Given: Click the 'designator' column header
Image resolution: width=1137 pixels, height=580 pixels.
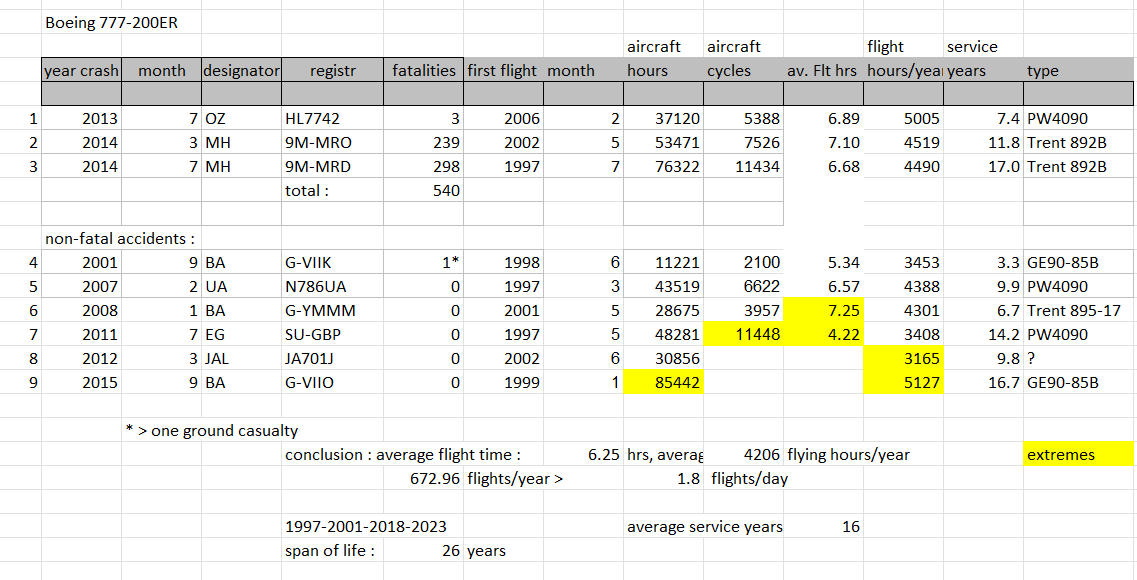Looking at the screenshot, I should (x=241, y=70).
